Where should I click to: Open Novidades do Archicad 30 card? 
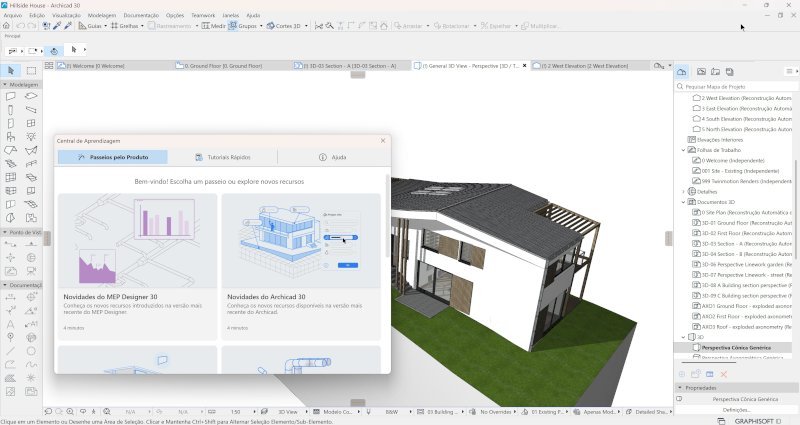(301, 266)
